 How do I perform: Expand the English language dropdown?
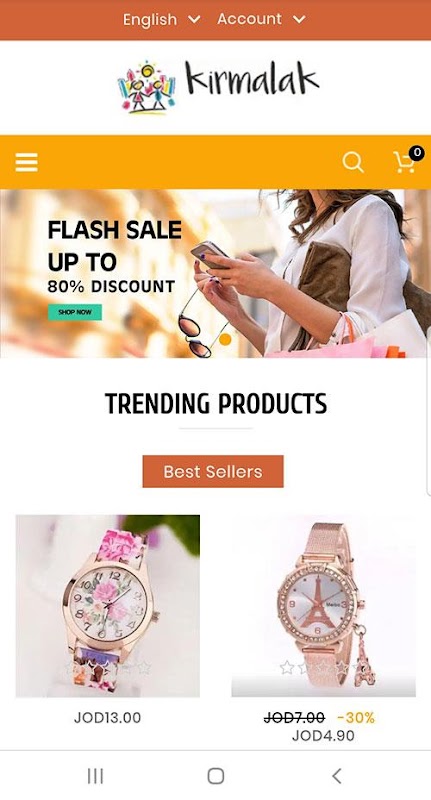pos(161,19)
